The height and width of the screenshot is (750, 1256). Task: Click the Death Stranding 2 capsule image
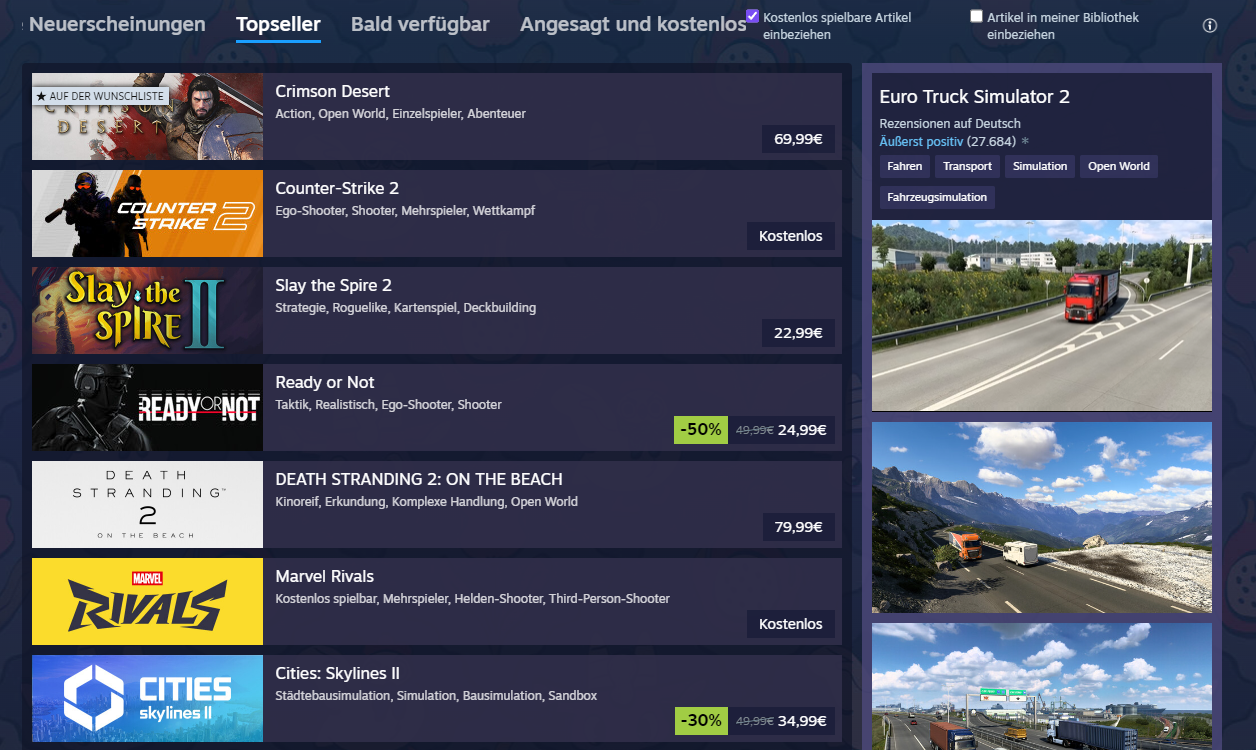pos(147,504)
